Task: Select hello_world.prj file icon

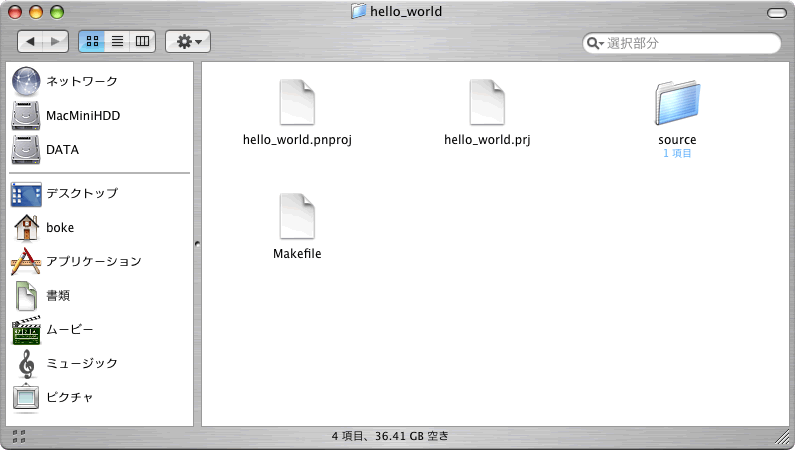Action: [487, 102]
